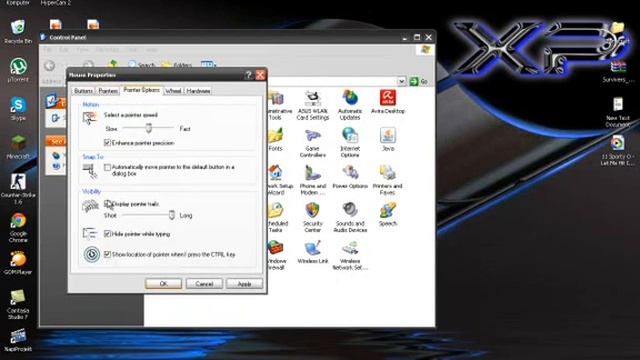The height and width of the screenshot is (360, 640).
Task: Open Avira Desktop in Control Panel
Action: pos(387,102)
